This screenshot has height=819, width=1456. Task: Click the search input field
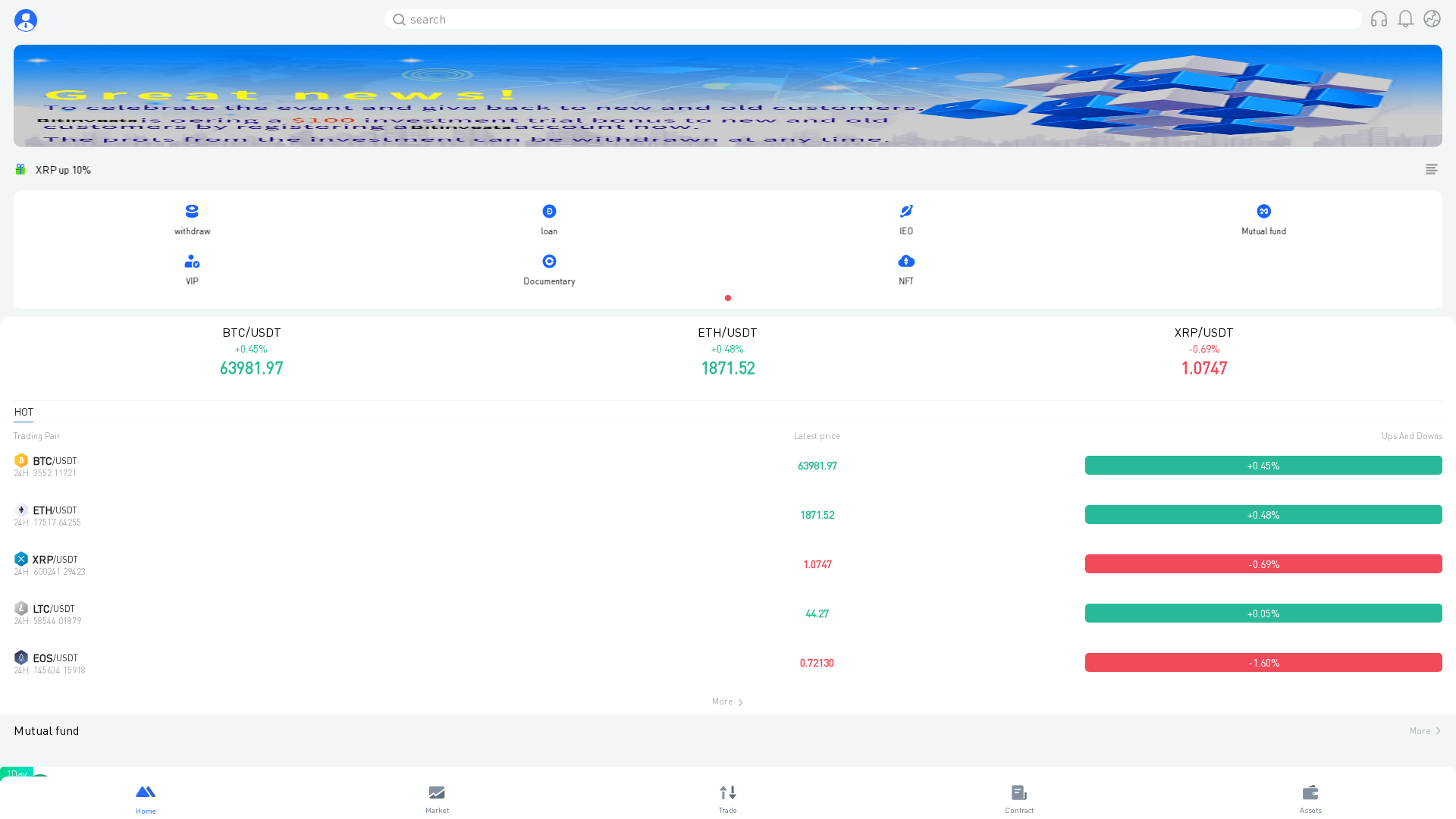click(872, 19)
